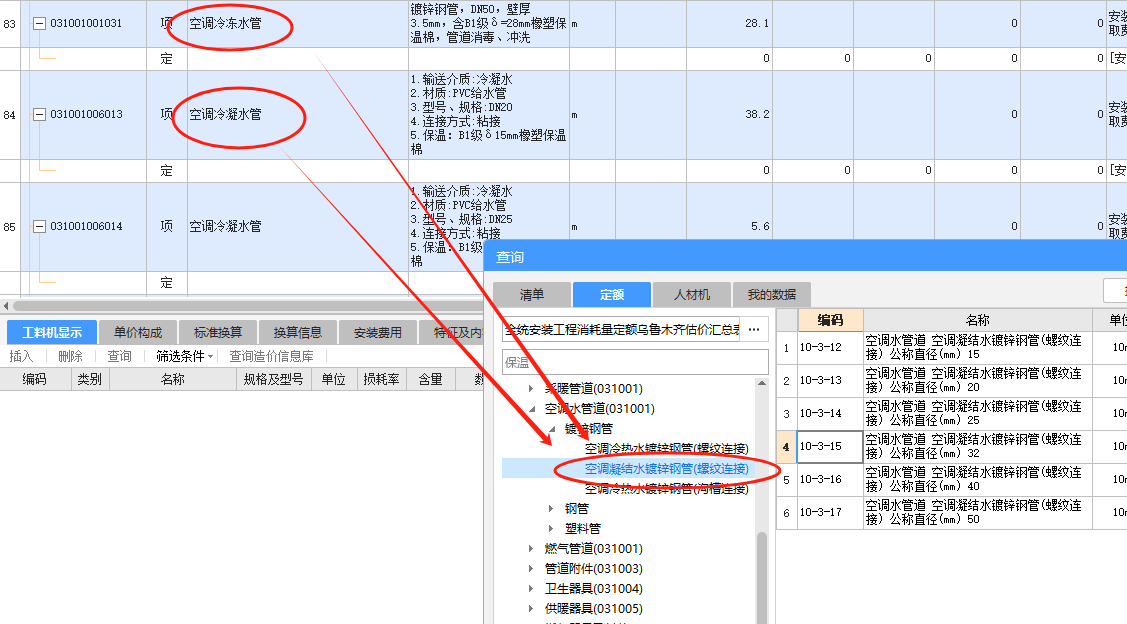Click the 规格及型号 column header
Screen dimensions: 1127x624
point(273,379)
